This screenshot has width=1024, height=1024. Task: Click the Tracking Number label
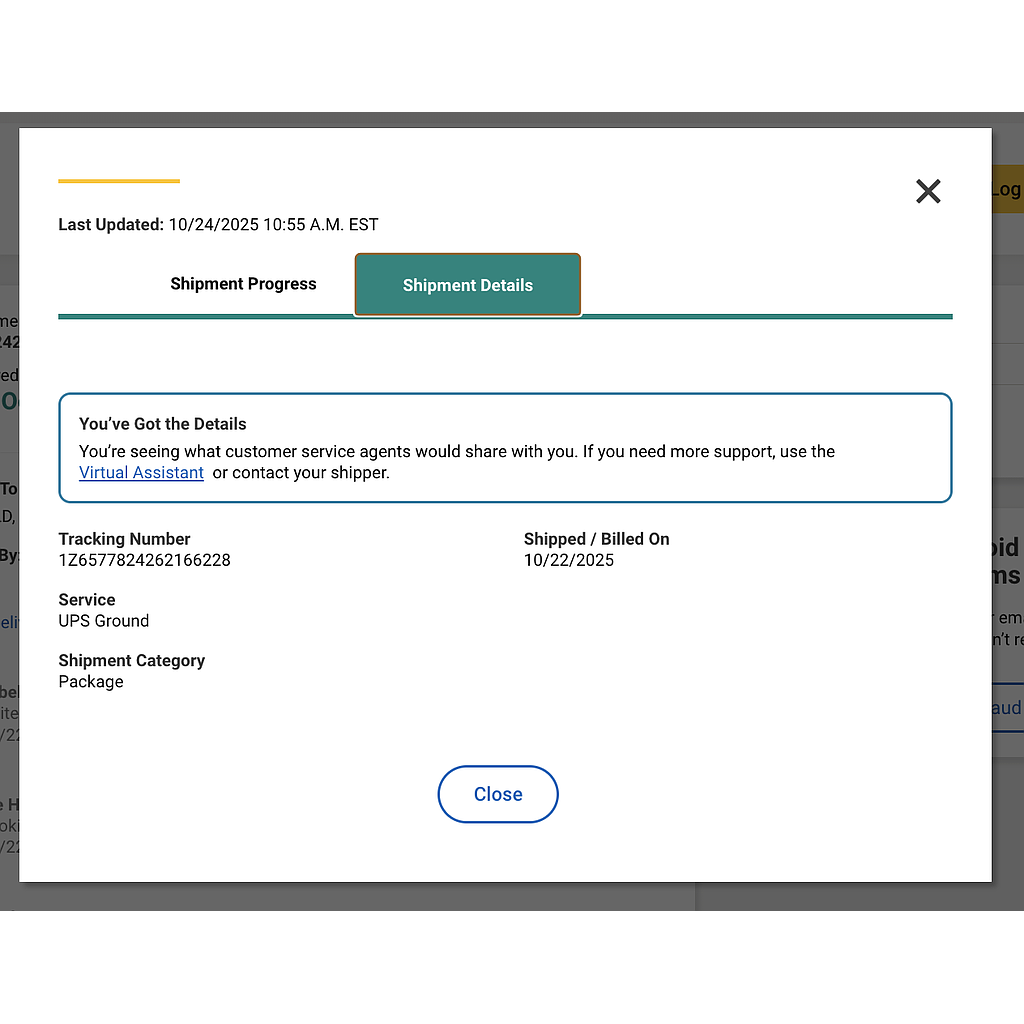tap(124, 539)
